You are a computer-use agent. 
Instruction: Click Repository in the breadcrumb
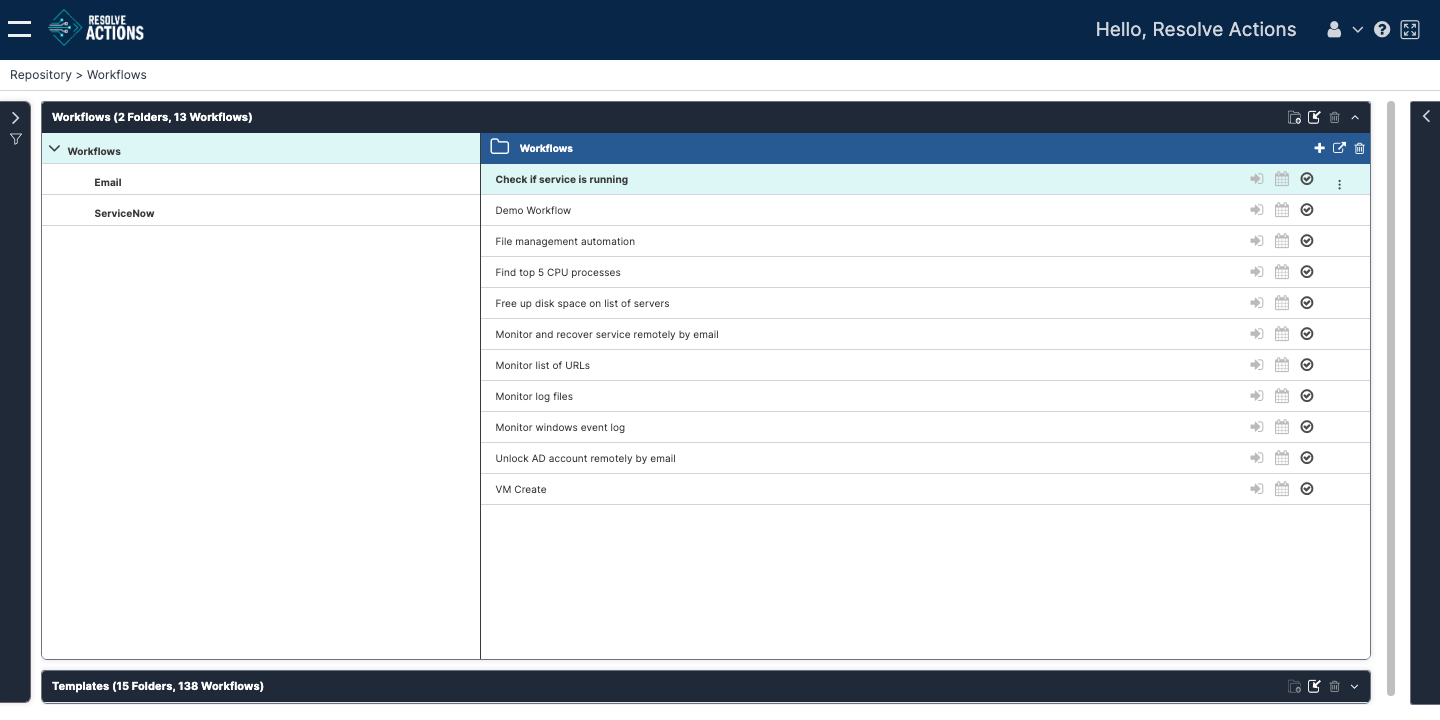(41, 75)
